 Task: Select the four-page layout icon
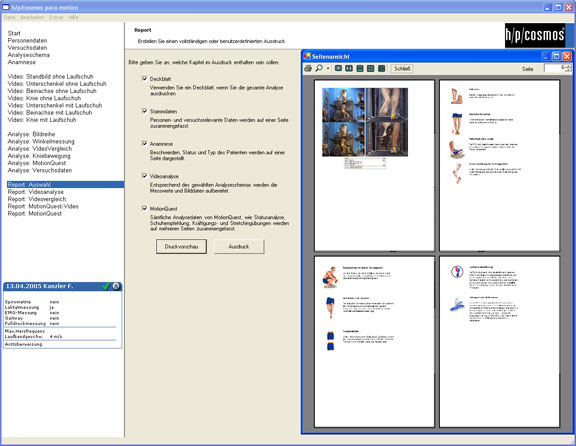pos(371,68)
